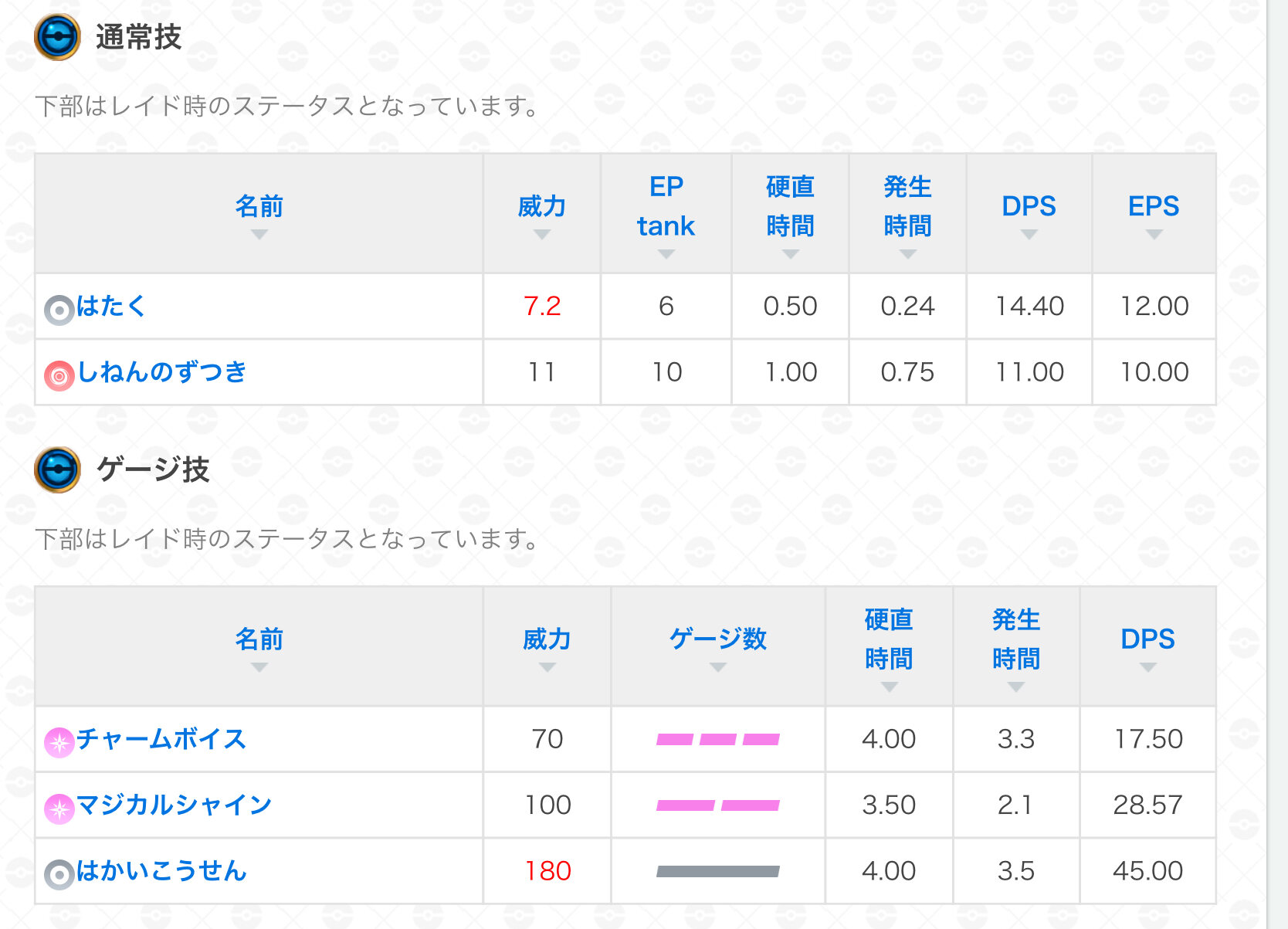Viewport: 1288px width, 929px height.
Task: Click the Fairy-type icon beside チャームボイス
Action: click(59, 742)
